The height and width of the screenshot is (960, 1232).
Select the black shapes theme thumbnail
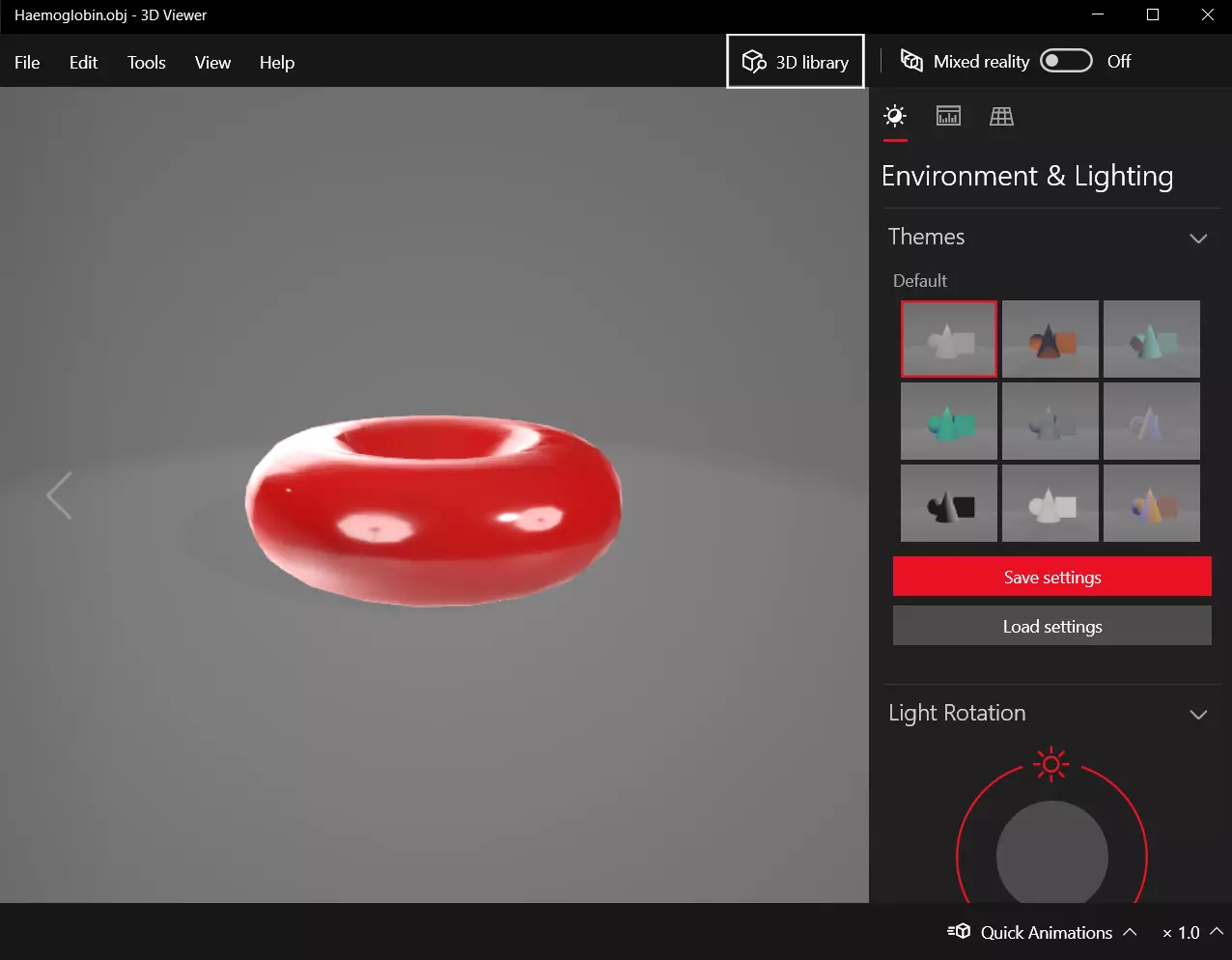949,503
